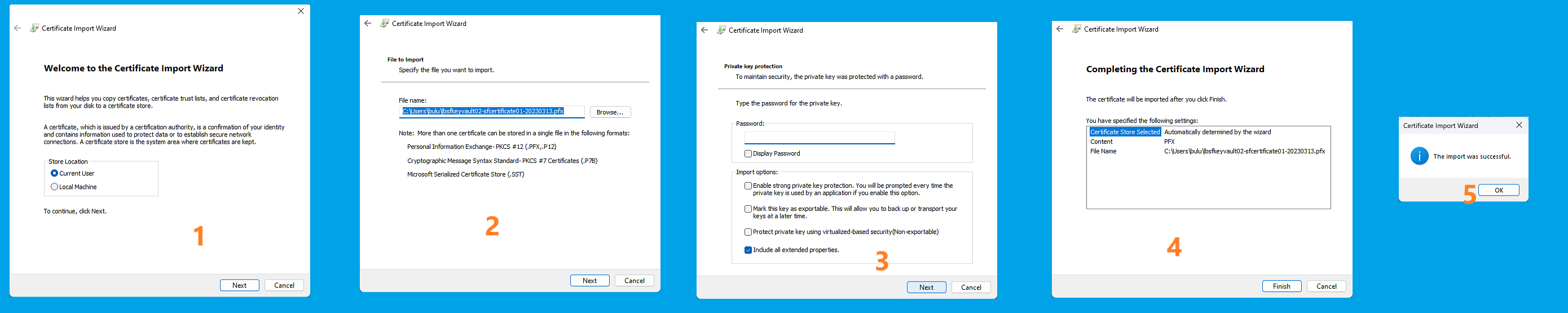Viewport: 1568px width, 313px height.
Task: Enable strong private key protection checkbox
Action: point(748,186)
